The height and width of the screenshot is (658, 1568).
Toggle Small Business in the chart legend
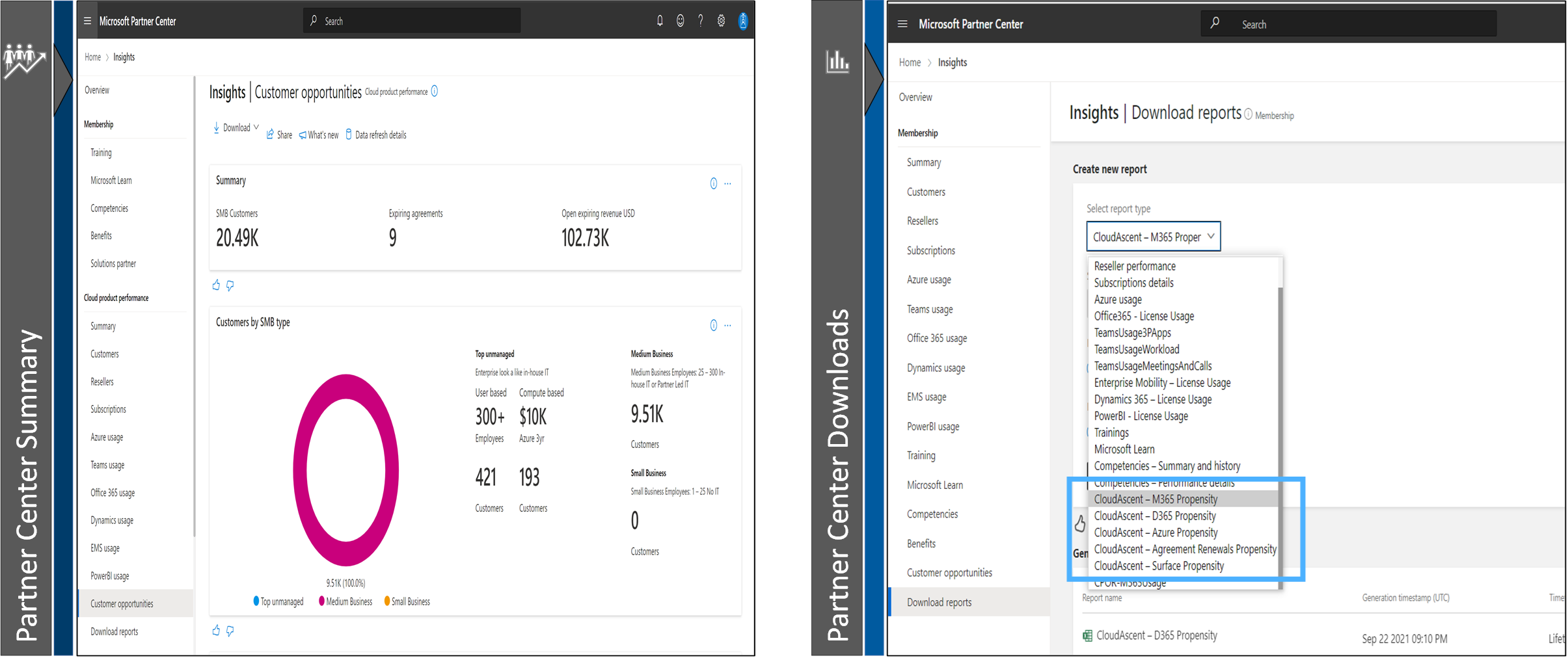[x=407, y=601]
